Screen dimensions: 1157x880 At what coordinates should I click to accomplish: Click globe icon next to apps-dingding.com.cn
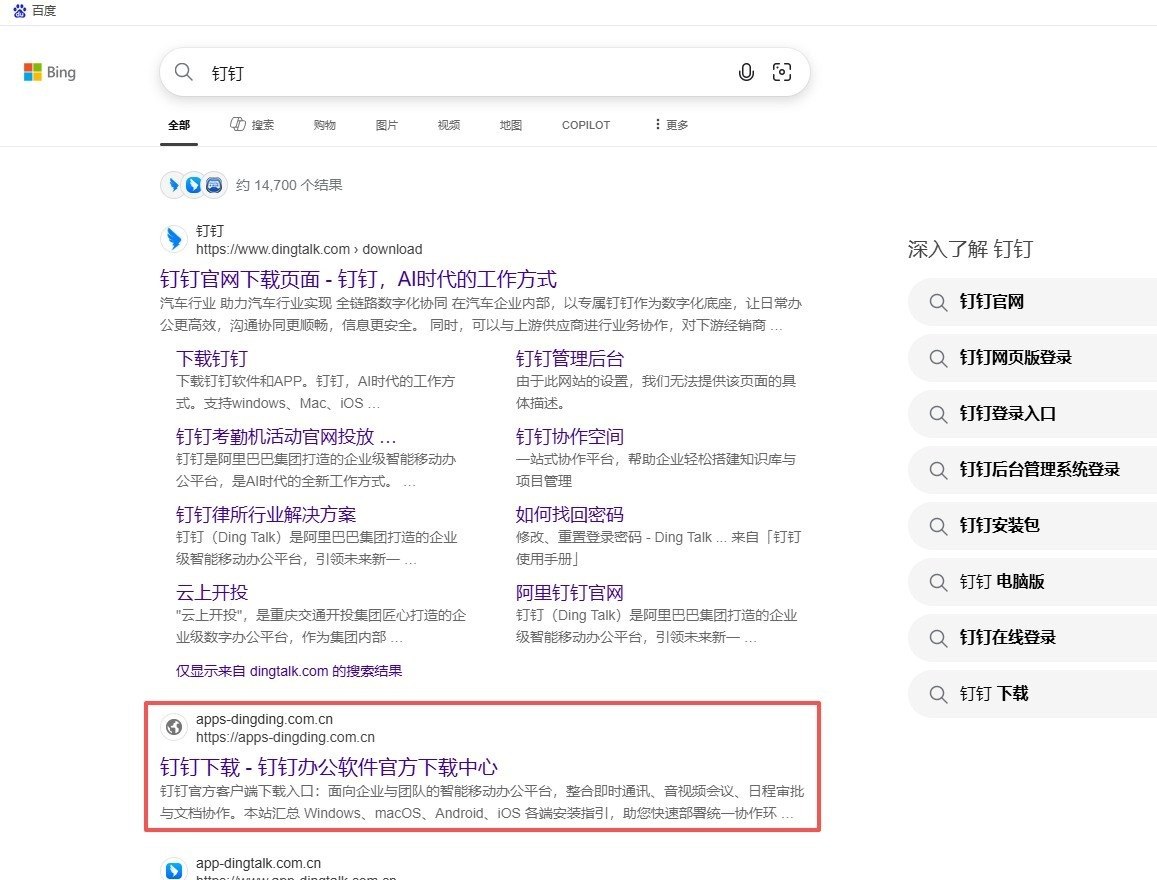(174, 727)
